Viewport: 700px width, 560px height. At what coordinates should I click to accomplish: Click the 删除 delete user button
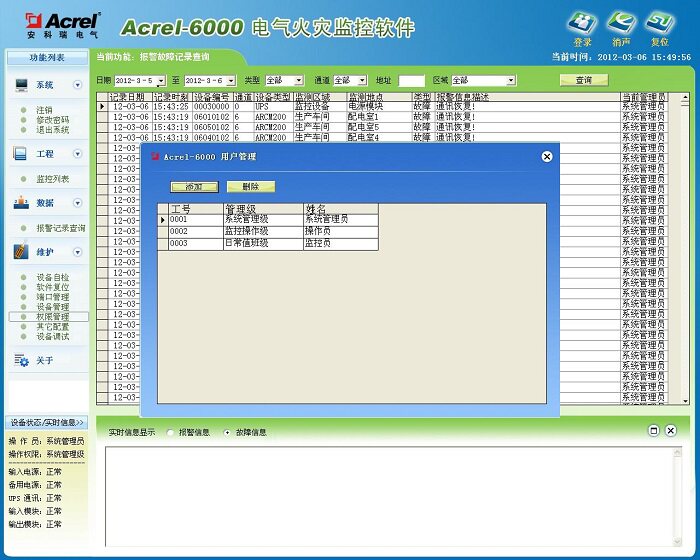click(251, 187)
